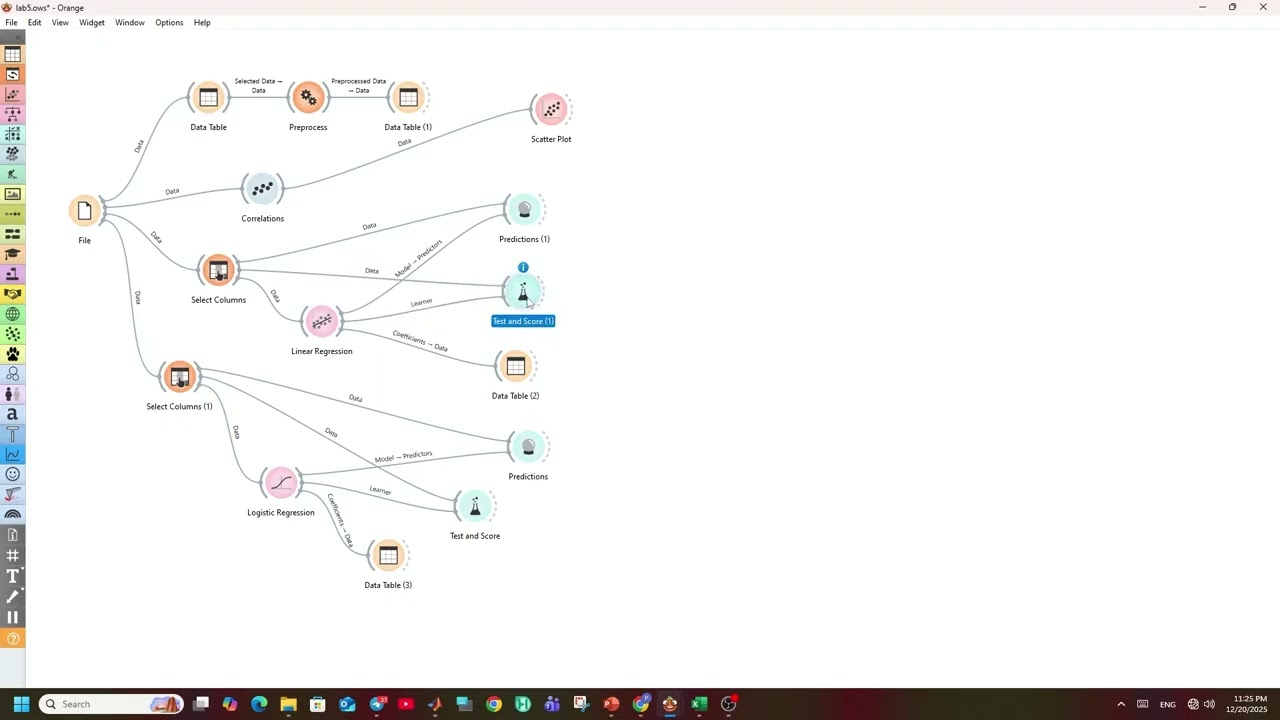Image resolution: width=1280 pixels, height=720 pixels.
Task: Open the View menu
Action: [x=60, y=22]
